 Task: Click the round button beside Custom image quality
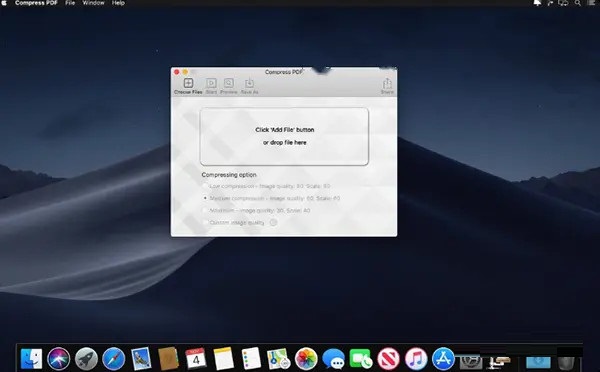273,222
